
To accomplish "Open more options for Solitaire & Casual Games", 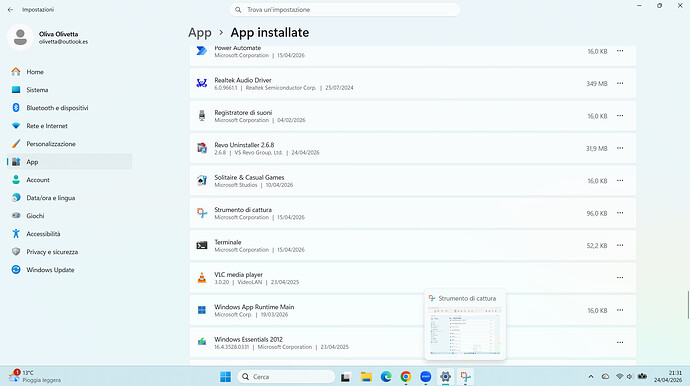I will pos(620,180).
